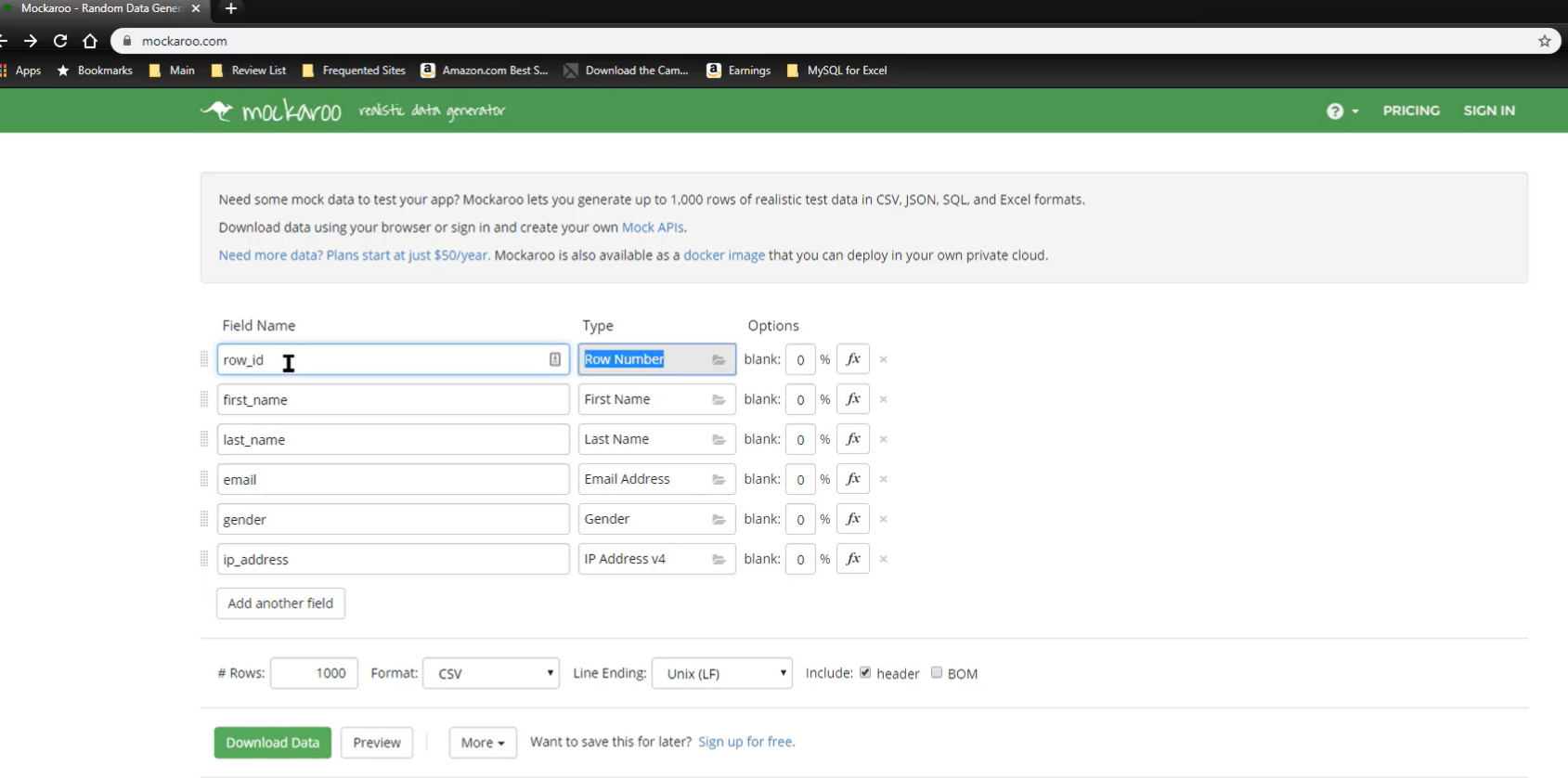
Task: Remove the row_id field with its x
Action: click(x=883, y=359)
